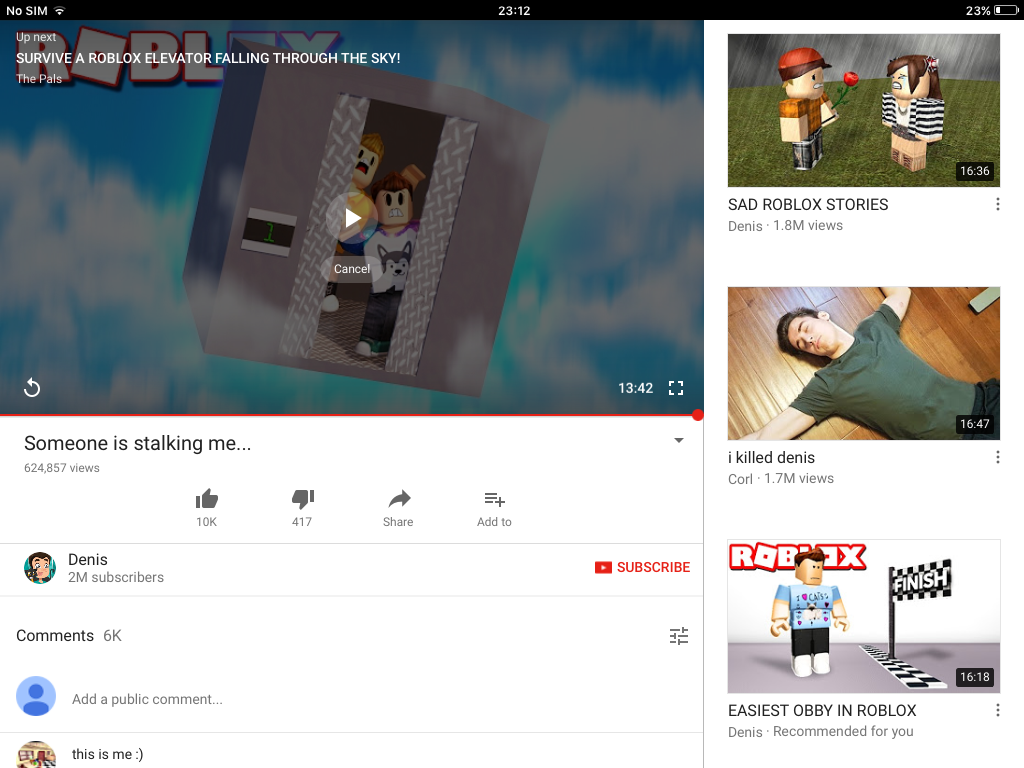This screenshot has width=1024, height=768.
Task: Tap the battery status icon
Action: 1005,10
